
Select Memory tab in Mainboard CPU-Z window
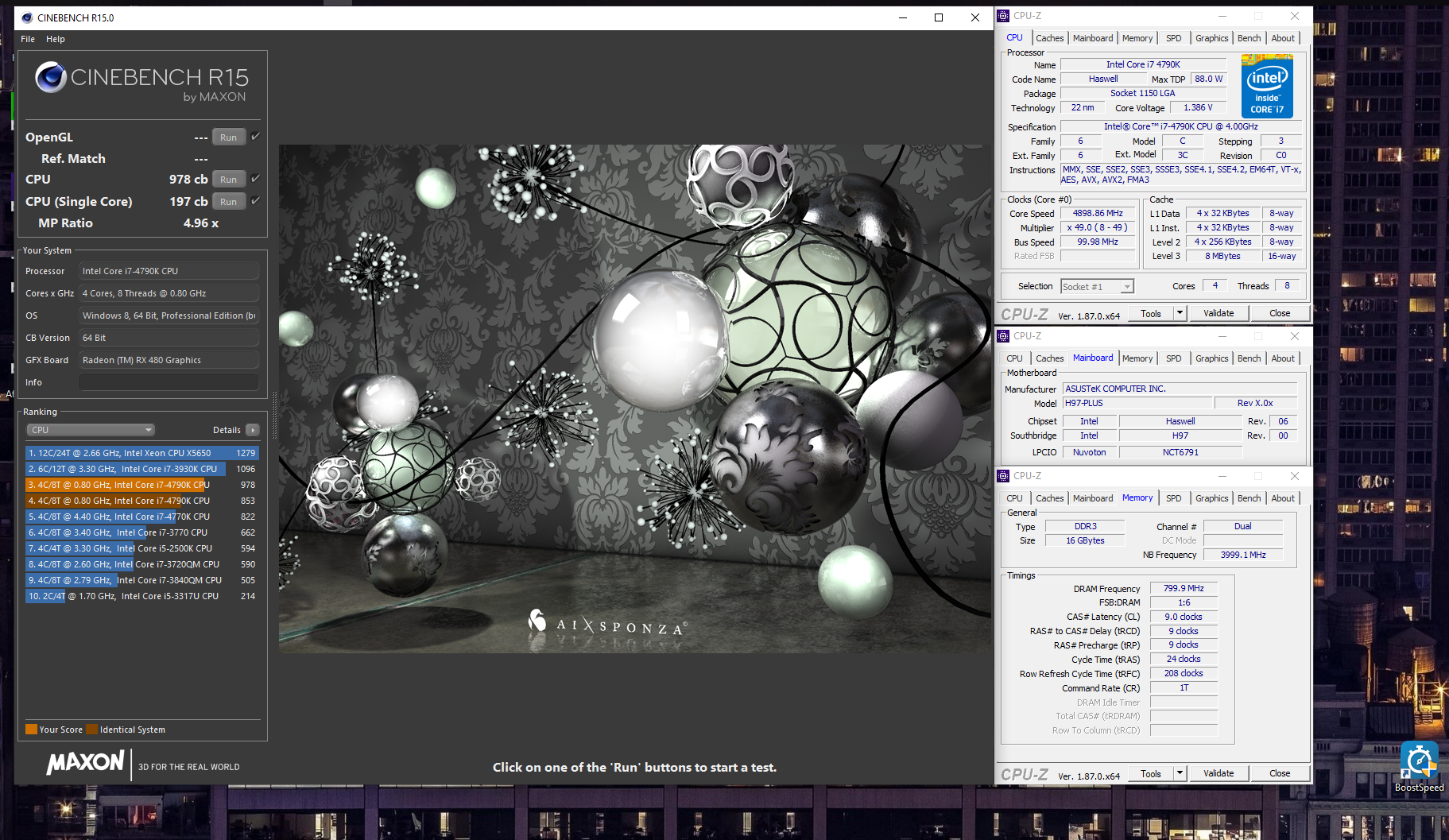coord(1137,358)
